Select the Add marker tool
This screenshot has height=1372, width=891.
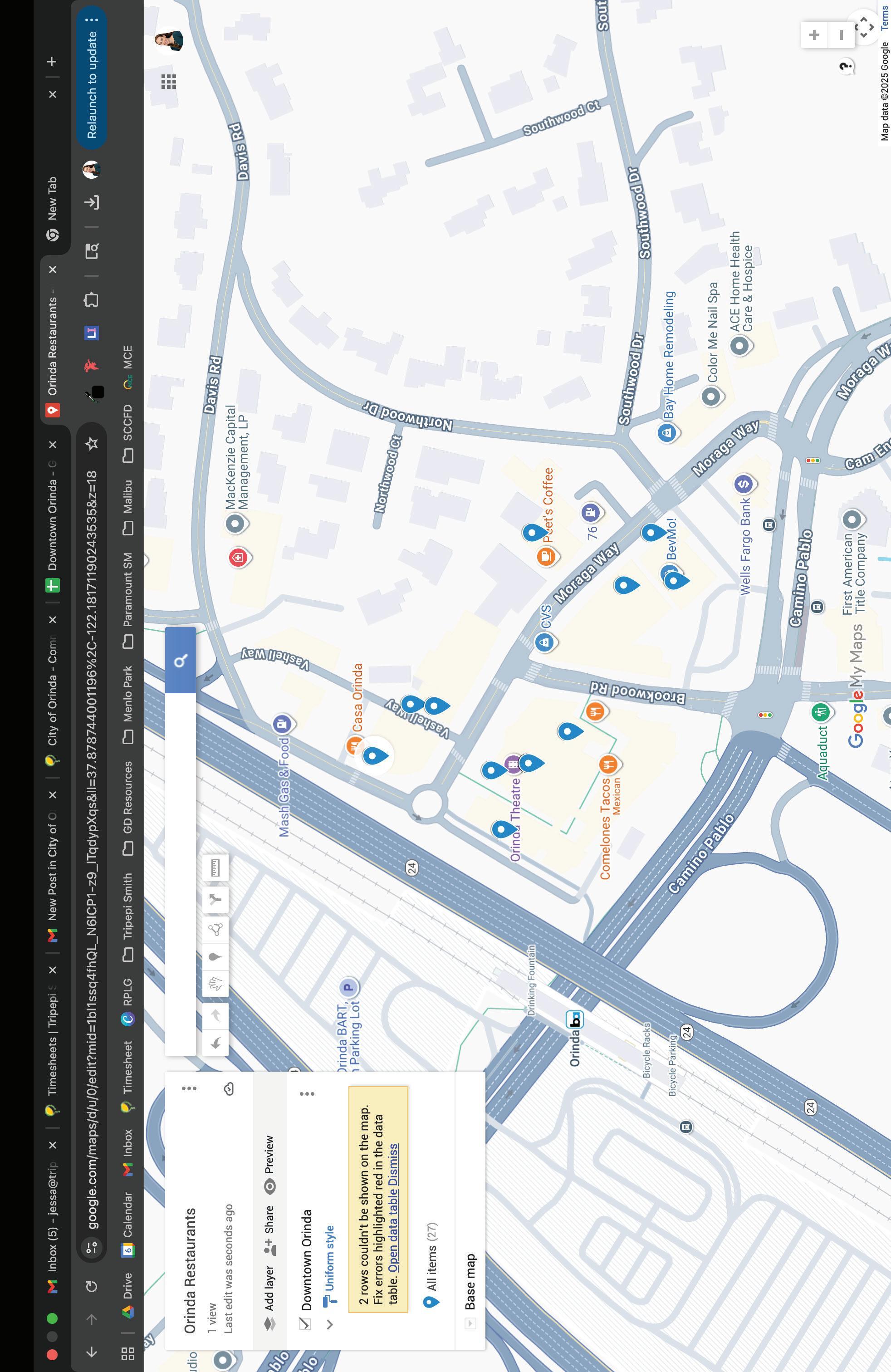tap(215, 957)
